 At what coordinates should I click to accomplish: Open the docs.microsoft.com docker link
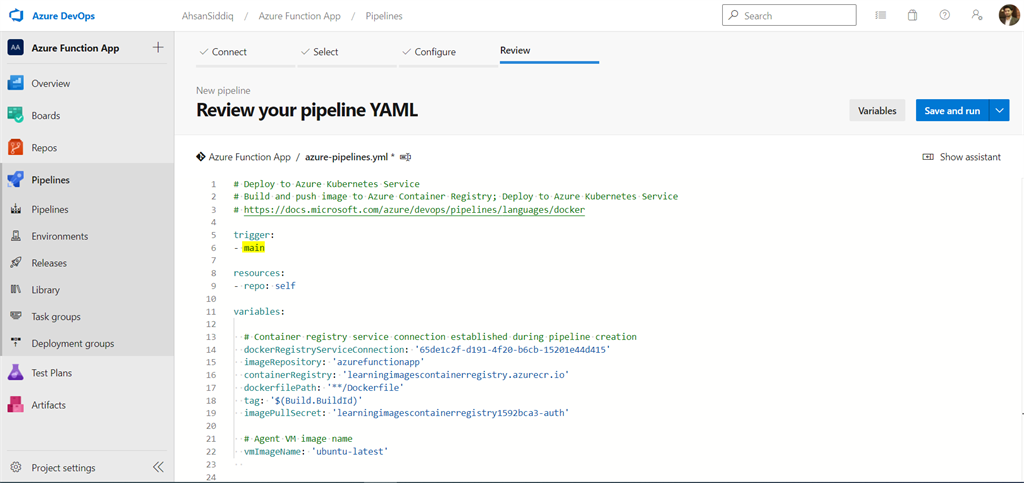tap(414, 210)
